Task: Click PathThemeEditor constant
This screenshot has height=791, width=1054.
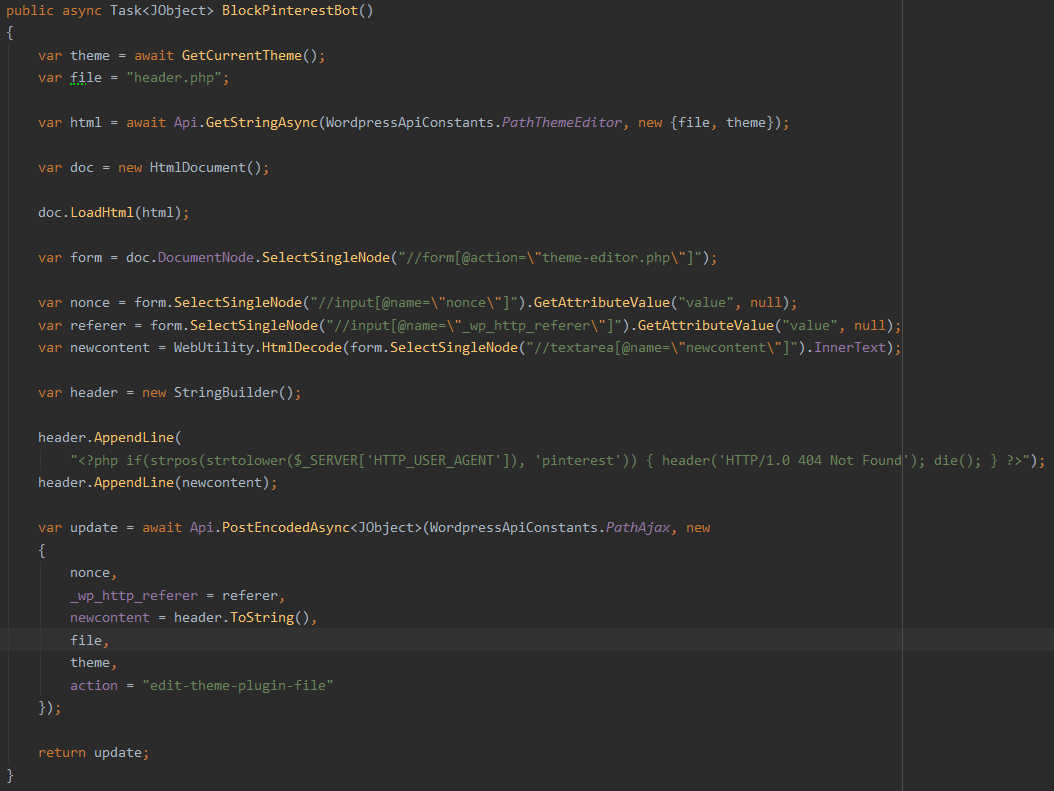Action: pyautogui.click(x=561, y=123)
